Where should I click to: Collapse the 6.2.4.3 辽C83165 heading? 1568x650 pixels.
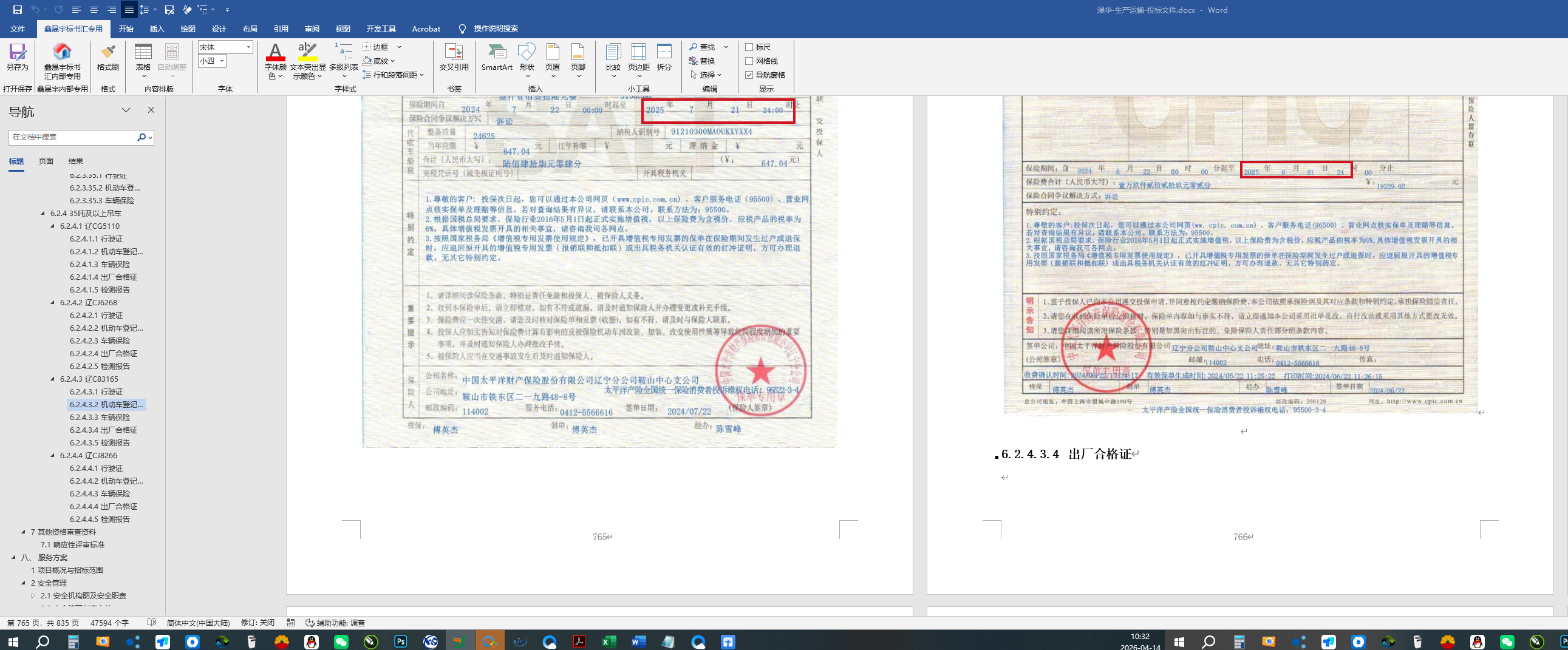click(x=52, y=379)
